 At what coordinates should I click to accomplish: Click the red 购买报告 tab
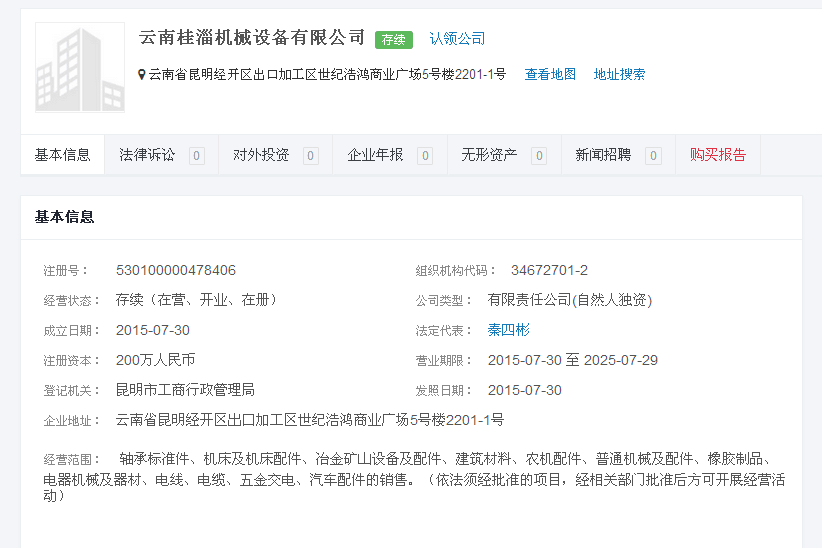[x=718, y=155]
